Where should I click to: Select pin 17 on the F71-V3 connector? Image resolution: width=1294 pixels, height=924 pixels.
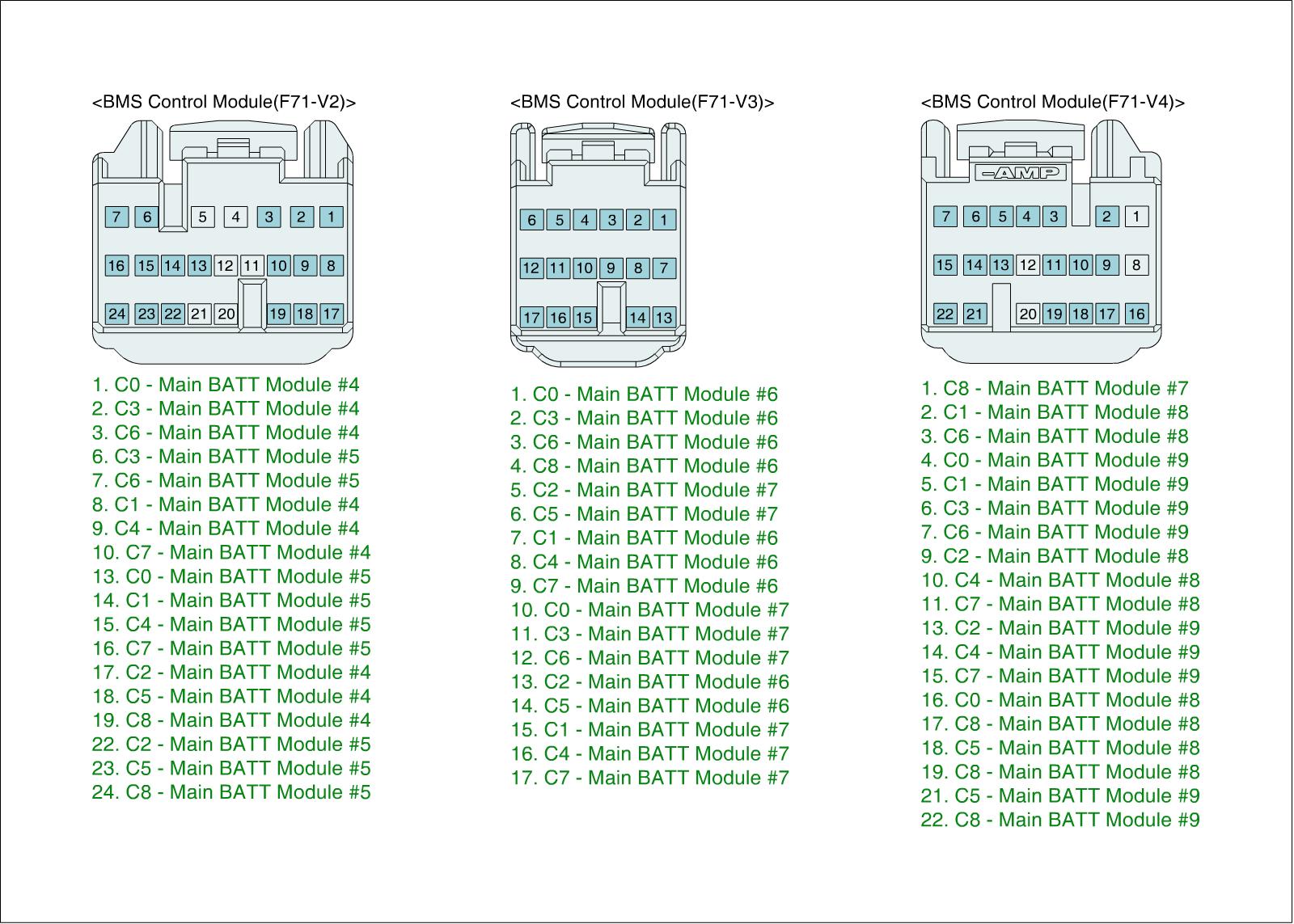(531, 318)
